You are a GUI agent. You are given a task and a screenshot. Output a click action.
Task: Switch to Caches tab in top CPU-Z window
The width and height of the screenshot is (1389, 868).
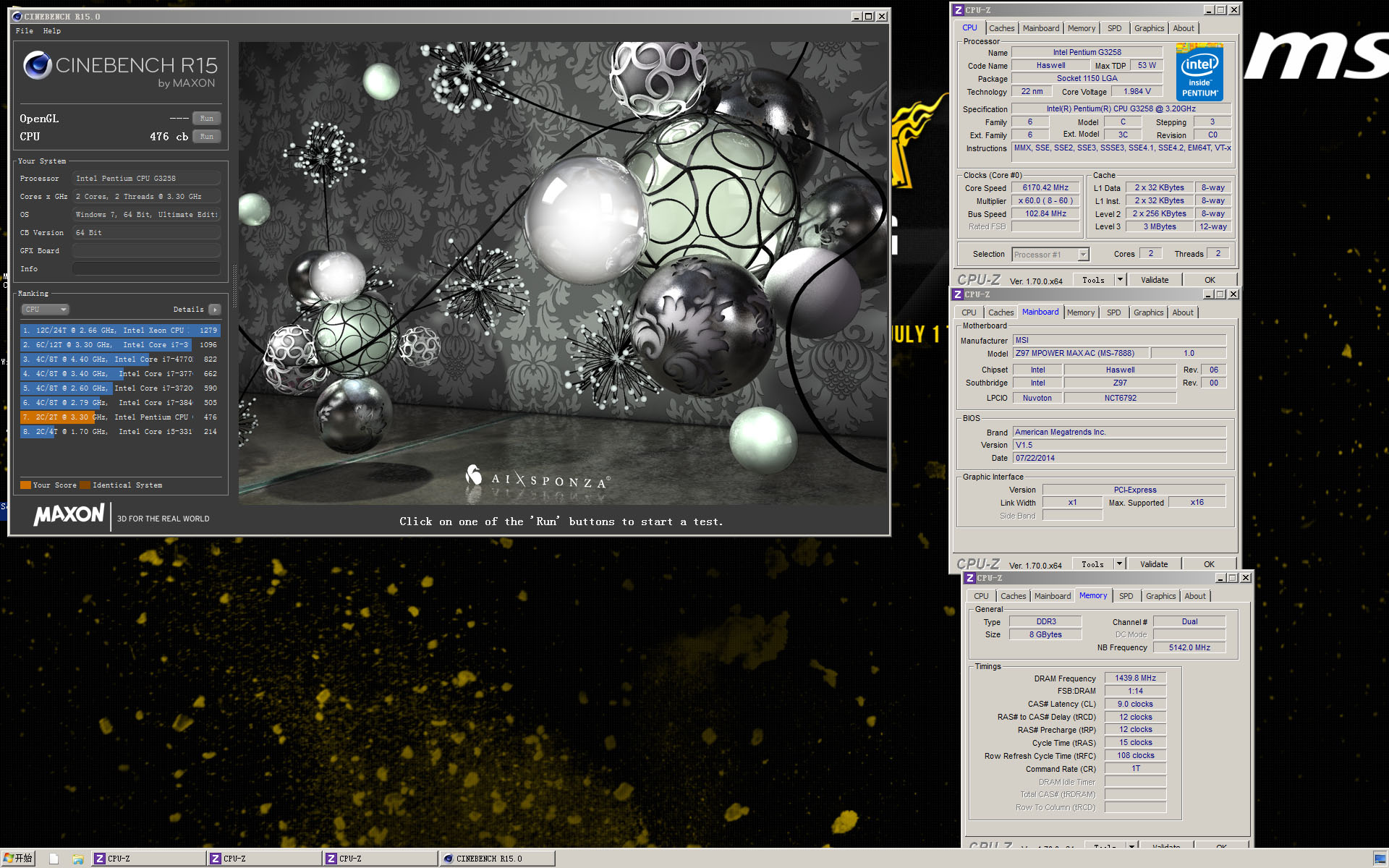coord(1002,28)
